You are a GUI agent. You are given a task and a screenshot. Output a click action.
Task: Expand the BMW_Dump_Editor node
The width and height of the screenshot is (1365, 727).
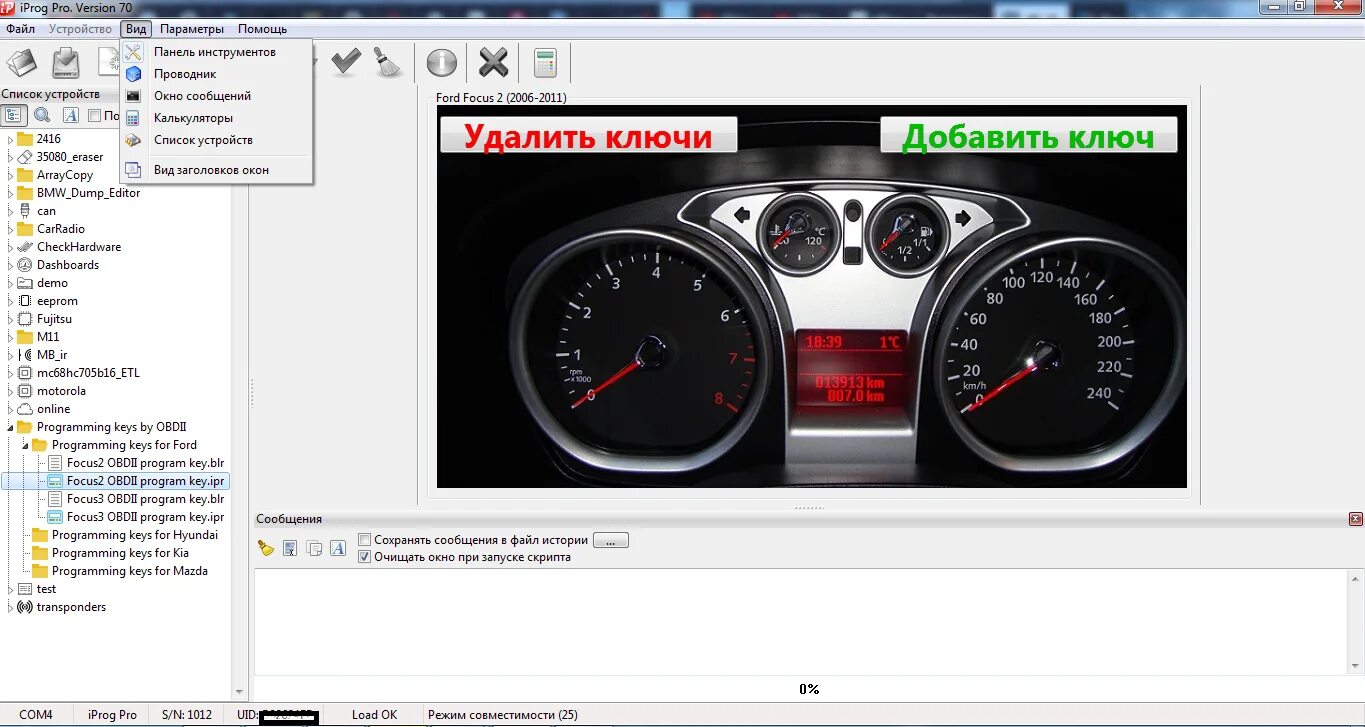[x=11, y=193]
